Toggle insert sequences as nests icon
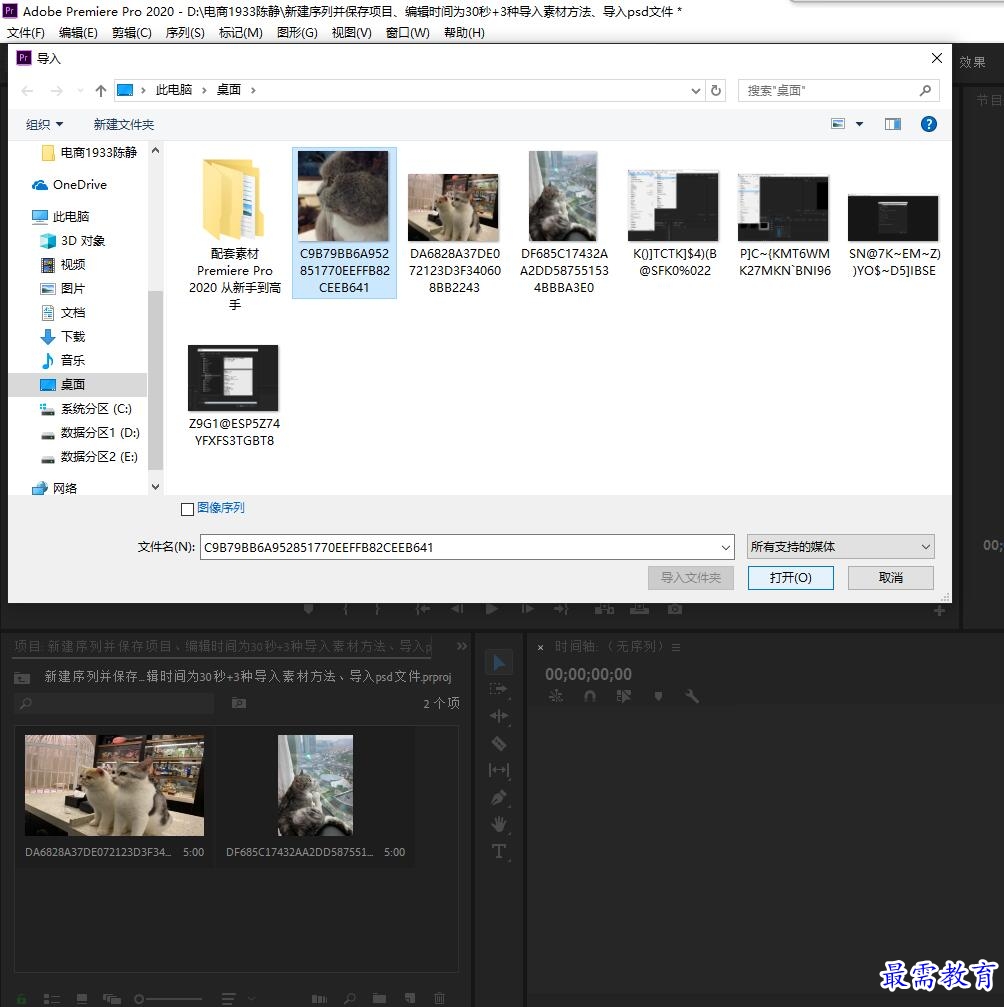 click(556, 696)
